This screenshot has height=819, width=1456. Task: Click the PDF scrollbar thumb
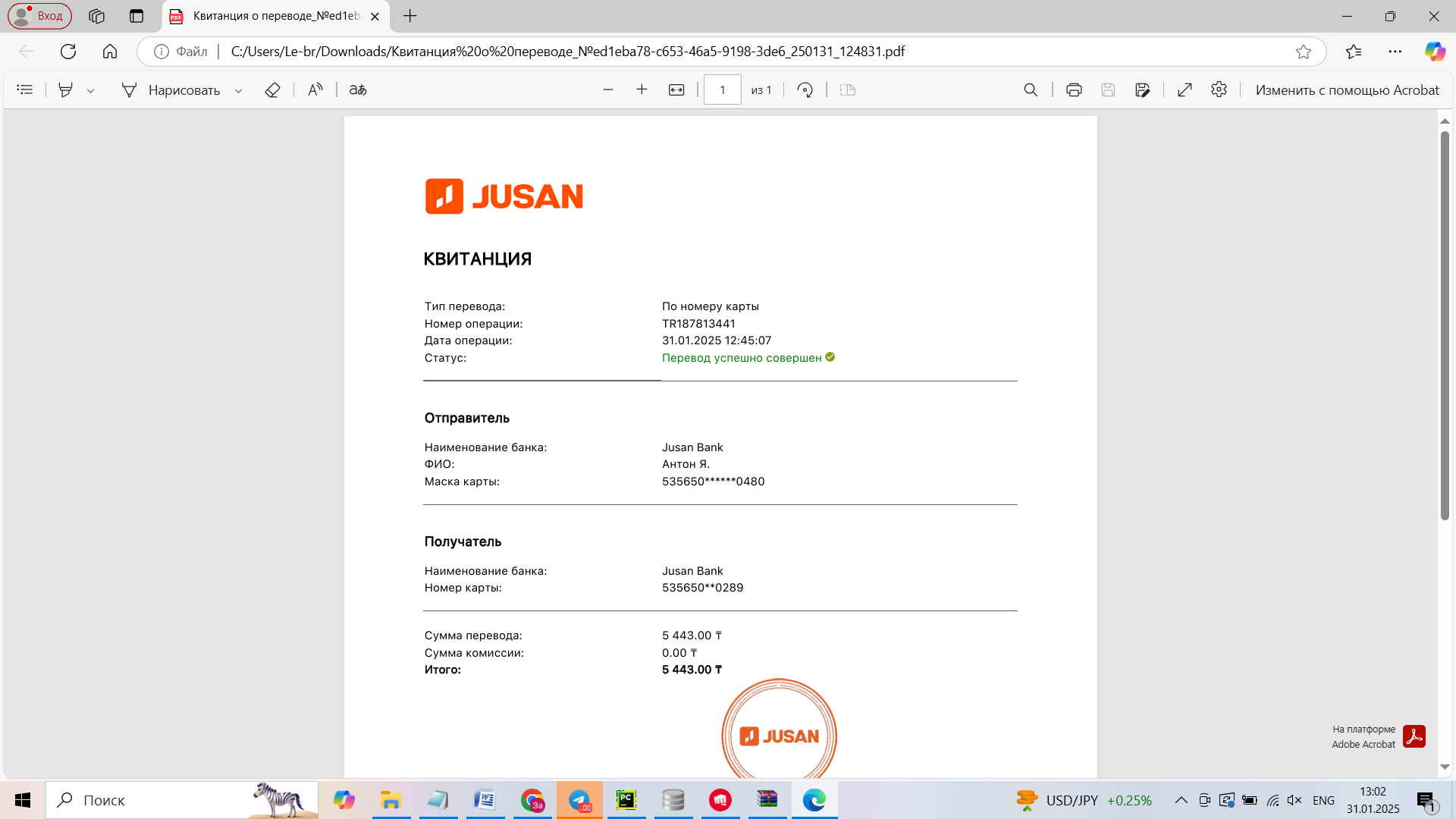tap(1445, 325)
